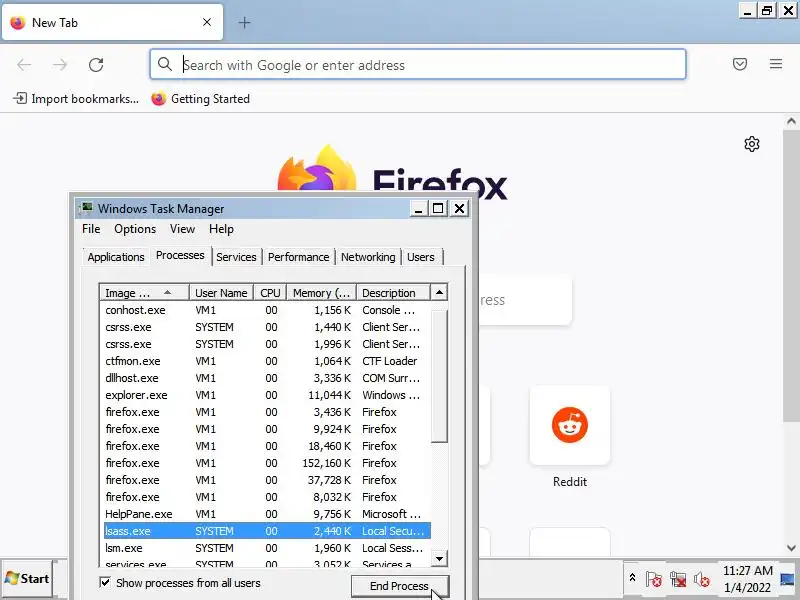Switch to the Services tab
The height and width of the screenshot is (600, 800).
[236, 257]
